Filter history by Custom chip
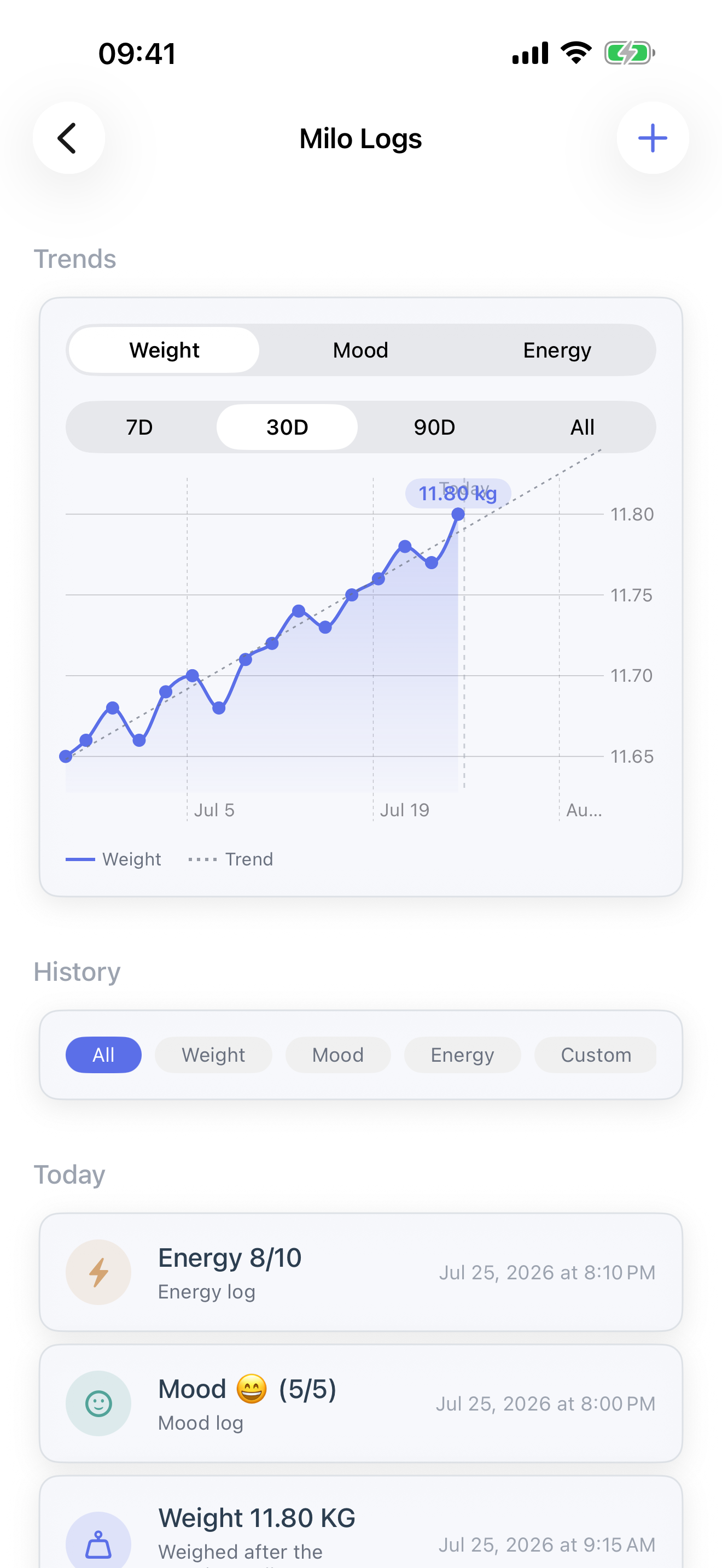 595,1055
